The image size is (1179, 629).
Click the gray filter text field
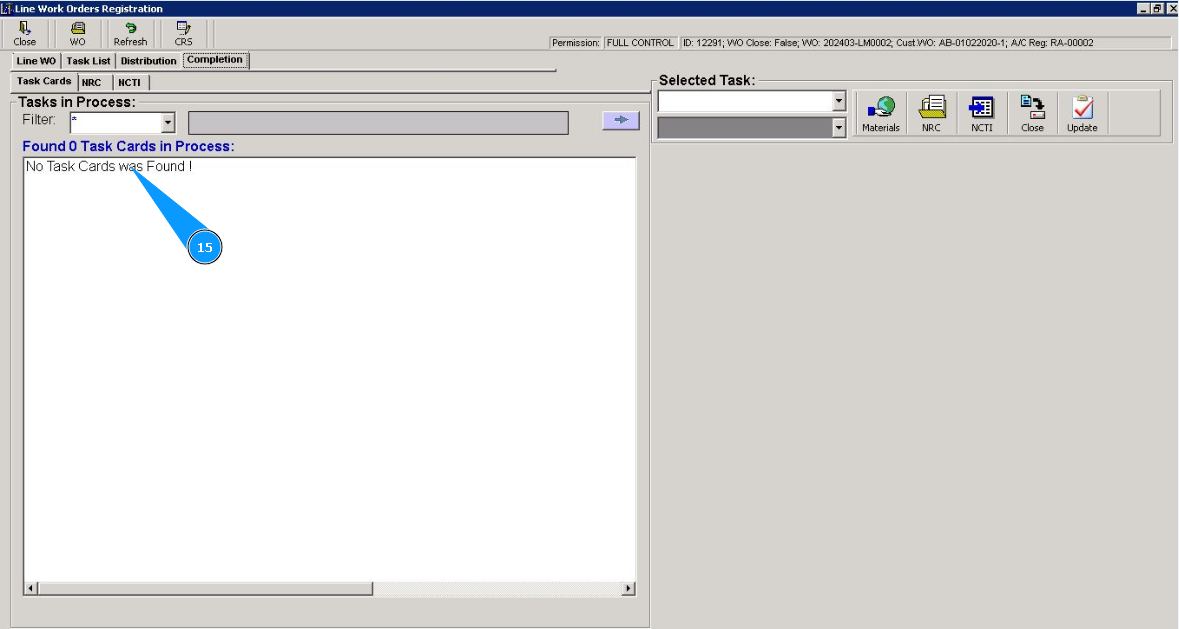[378, 122]
